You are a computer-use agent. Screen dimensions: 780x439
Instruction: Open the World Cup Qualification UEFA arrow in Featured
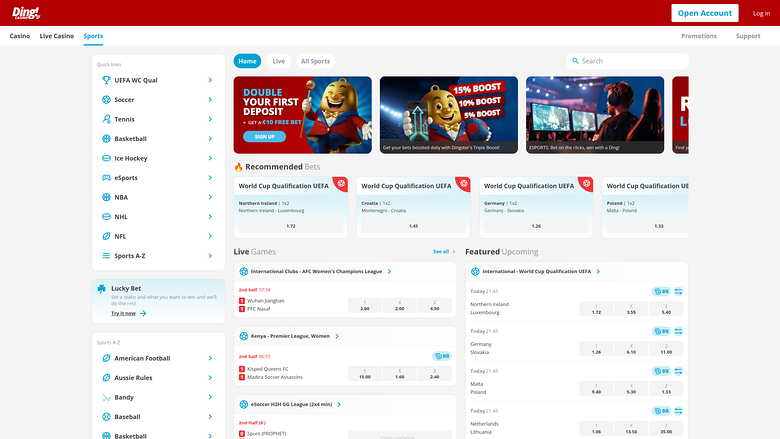(x=598, y=271)
